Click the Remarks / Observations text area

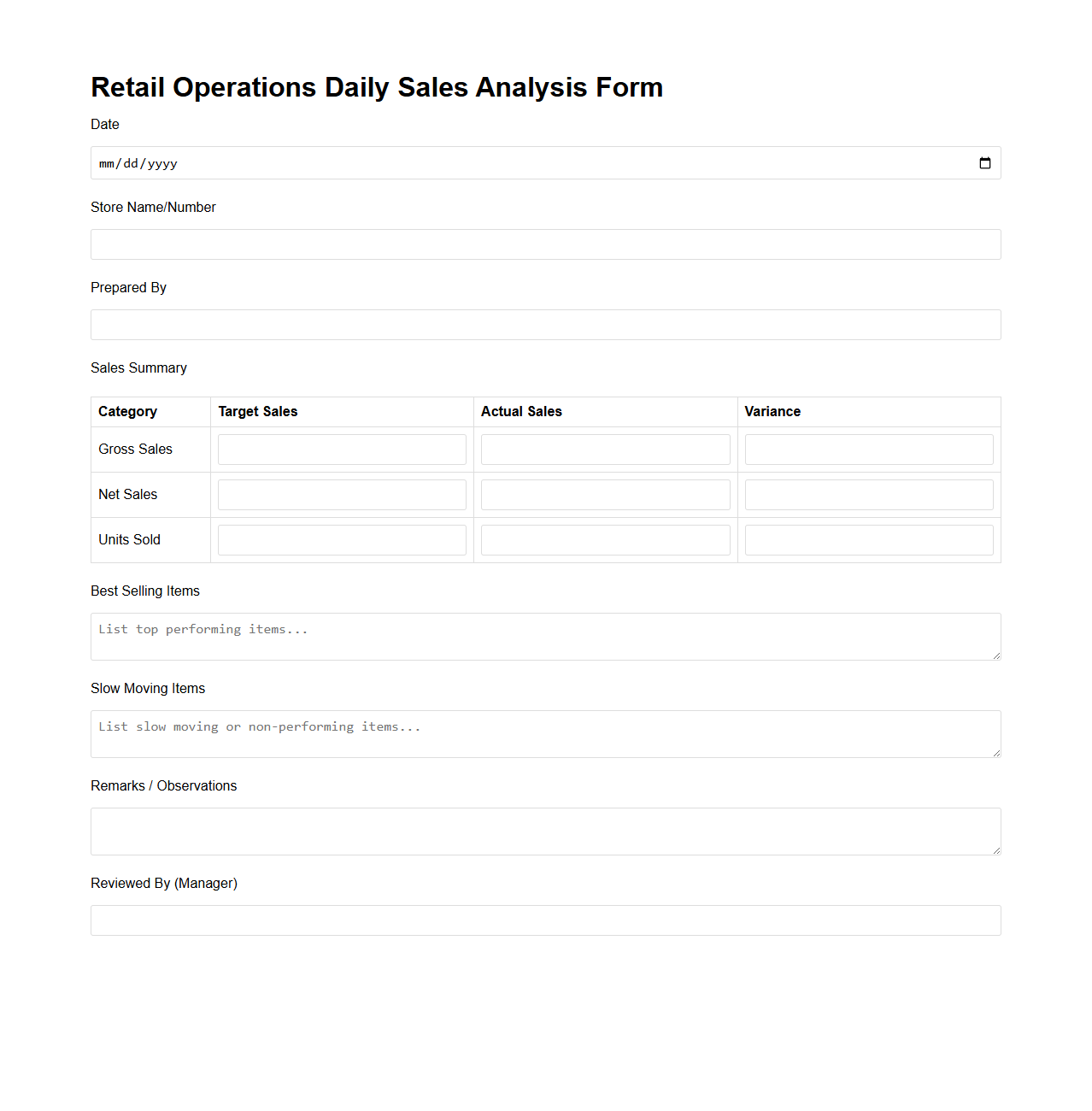point(545,831)
